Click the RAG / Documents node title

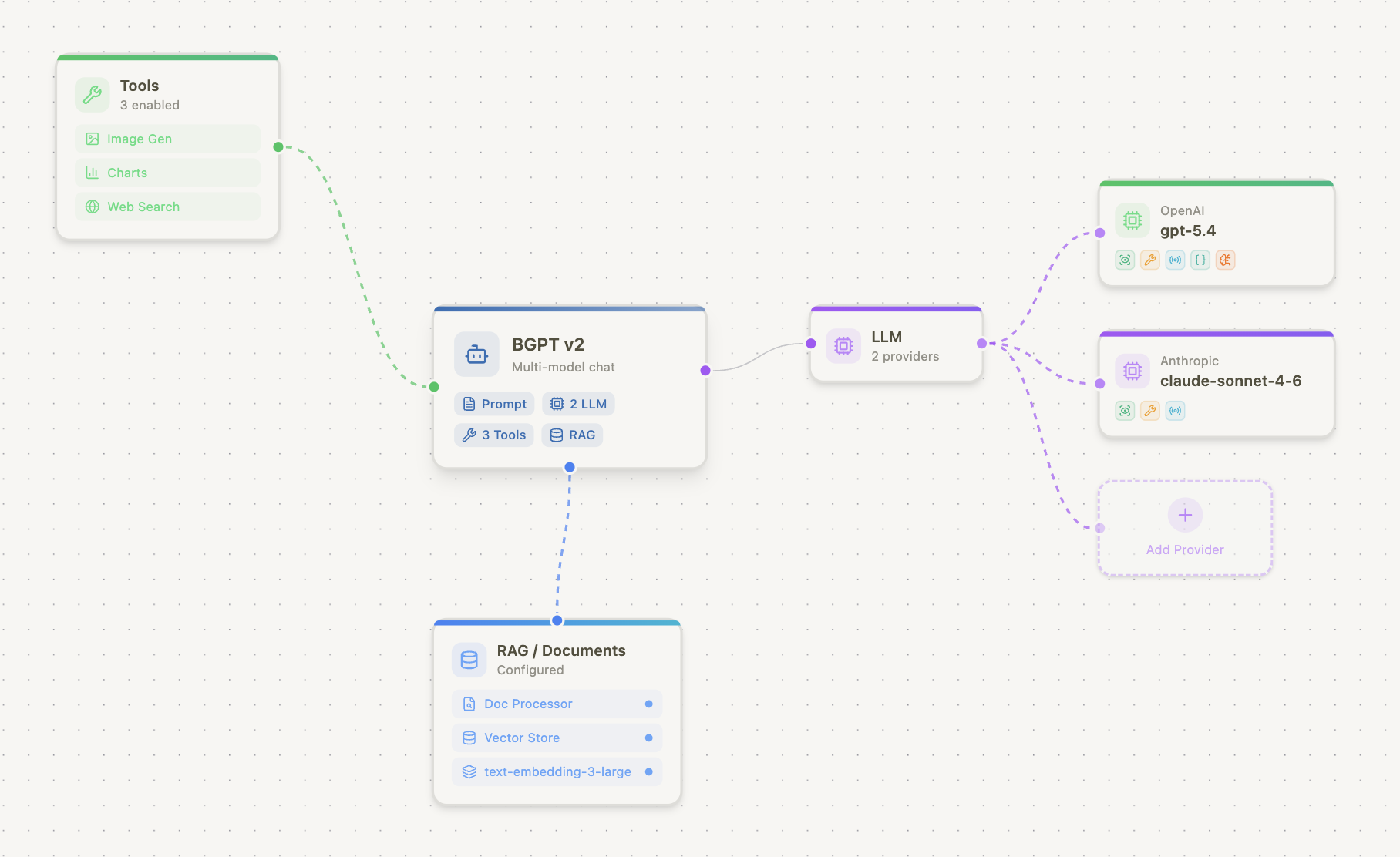tap(561, 650)
